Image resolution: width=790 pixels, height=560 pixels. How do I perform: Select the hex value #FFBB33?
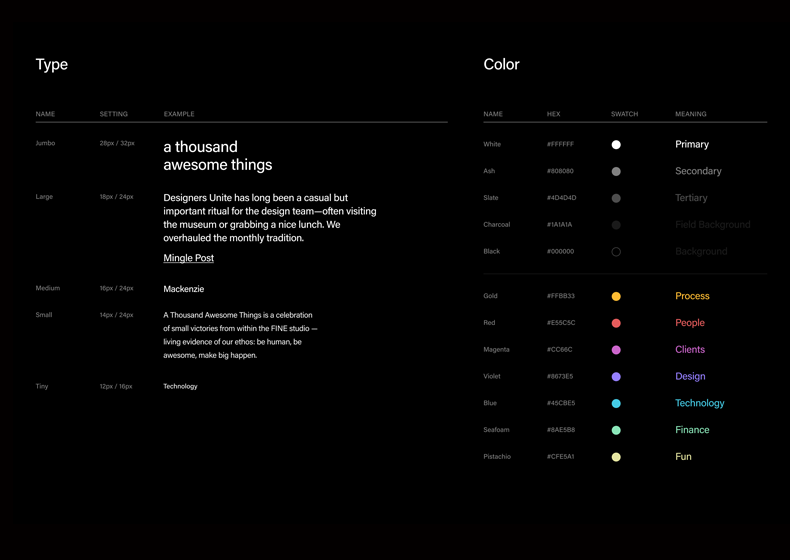(561, 296)
